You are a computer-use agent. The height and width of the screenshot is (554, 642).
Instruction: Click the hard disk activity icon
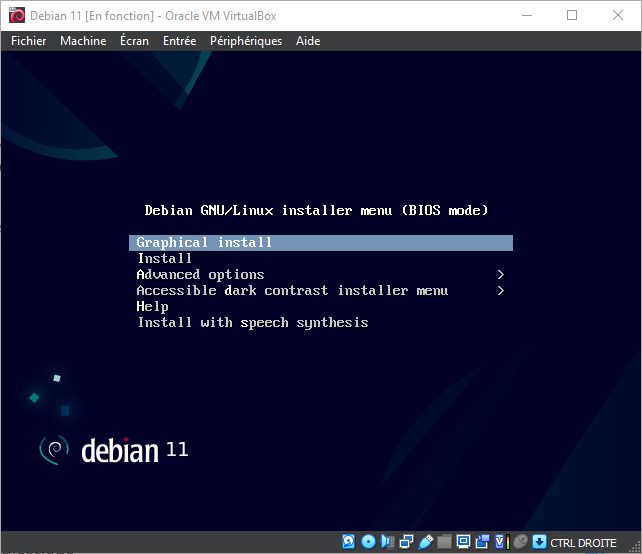point(348,542)
